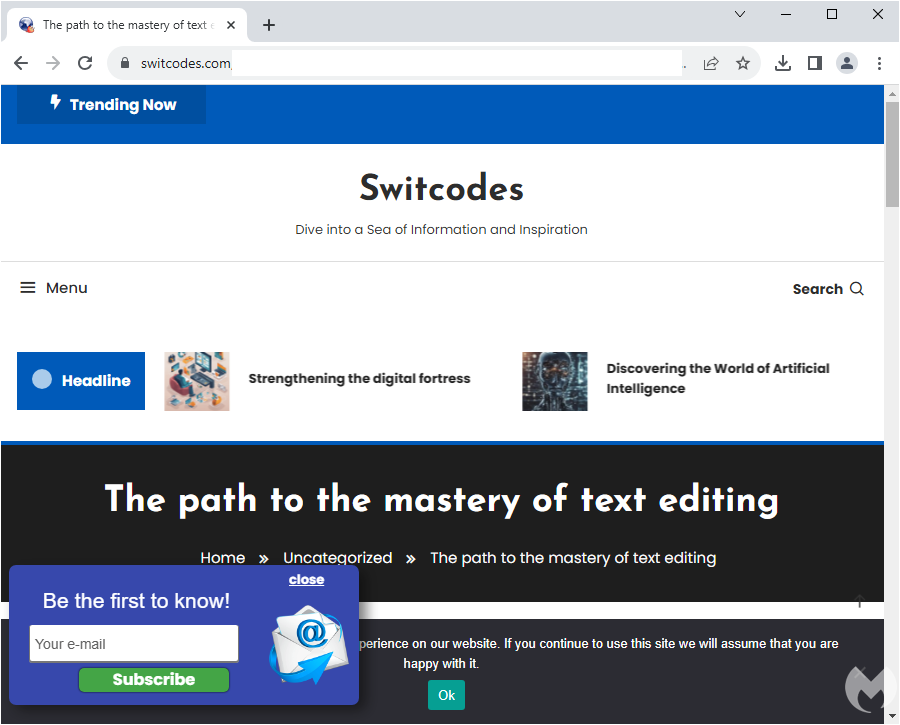Open the digital fortress article thumbnail
Screen dimensions: 900x725
197,381
